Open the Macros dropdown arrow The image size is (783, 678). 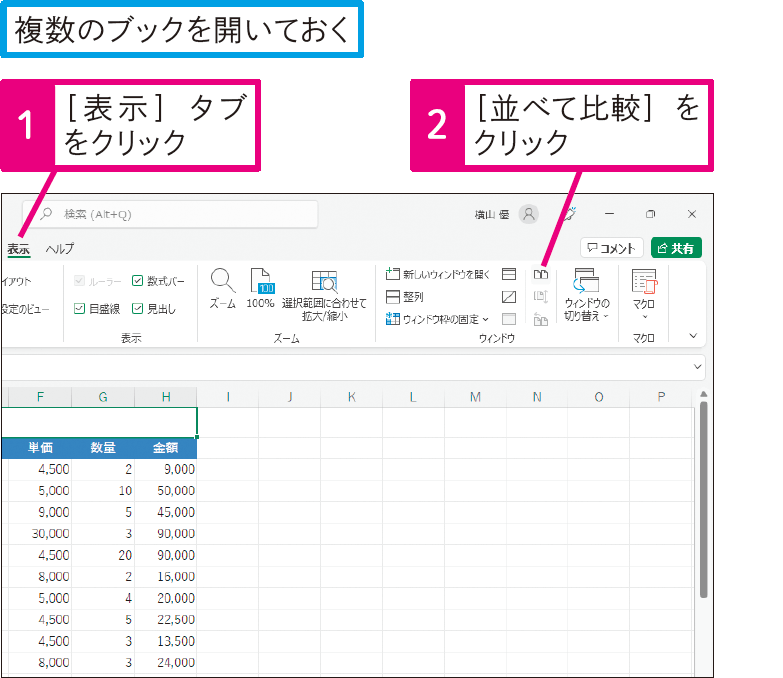[645, 317]
